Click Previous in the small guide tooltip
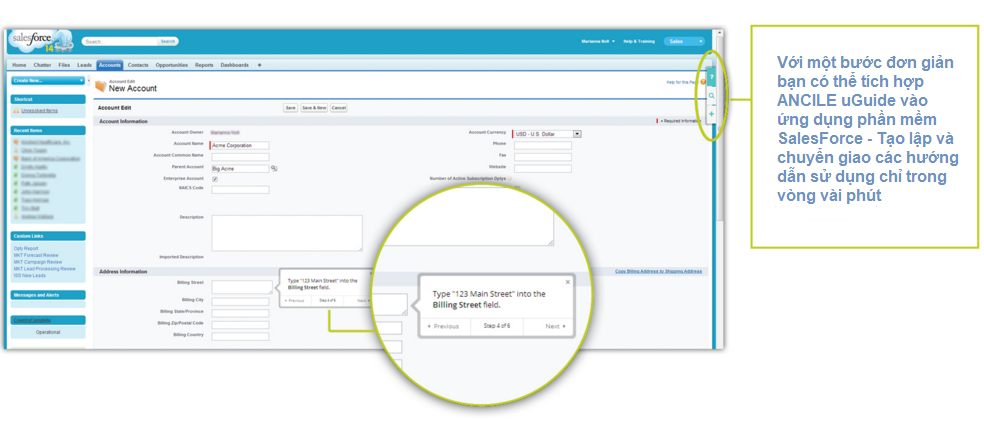The image size is (984, 421). [x=294, y=301]
